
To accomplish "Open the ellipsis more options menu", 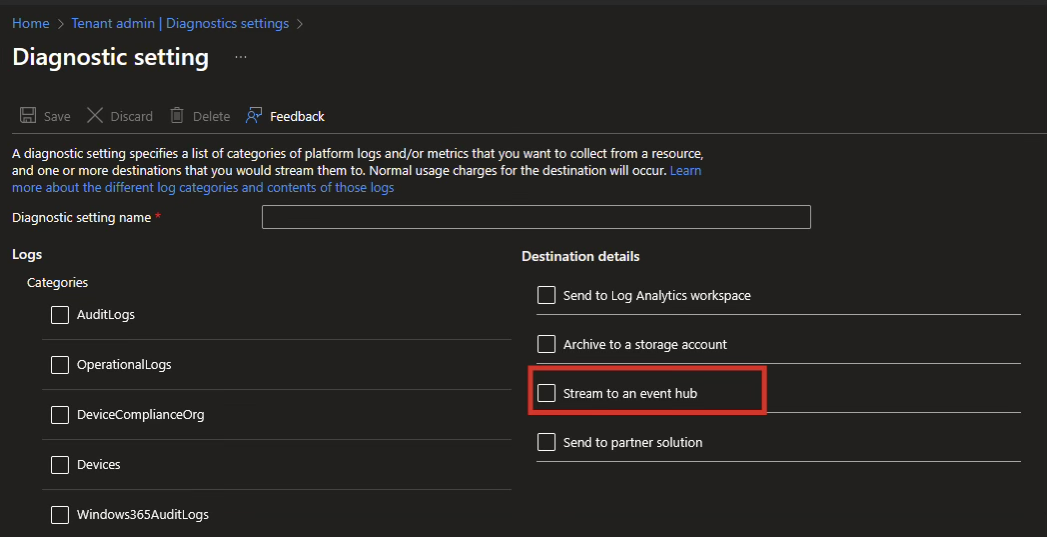I will (x=240, y=58).
